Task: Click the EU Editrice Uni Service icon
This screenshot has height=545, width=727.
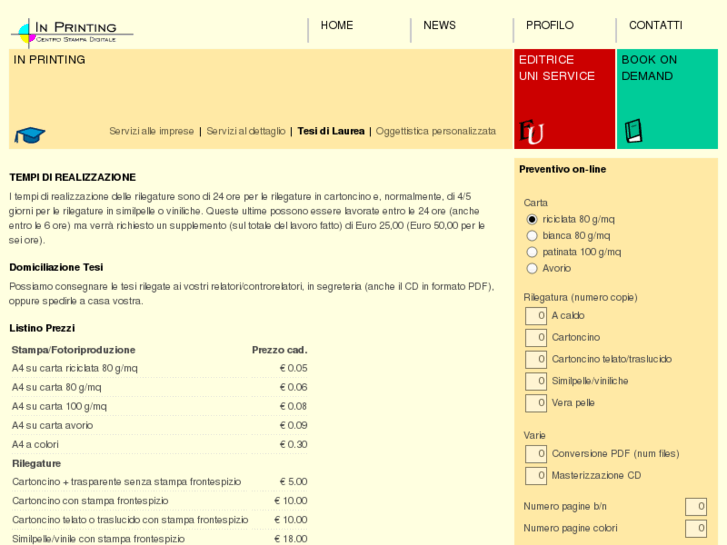Action: pos(531,132)
